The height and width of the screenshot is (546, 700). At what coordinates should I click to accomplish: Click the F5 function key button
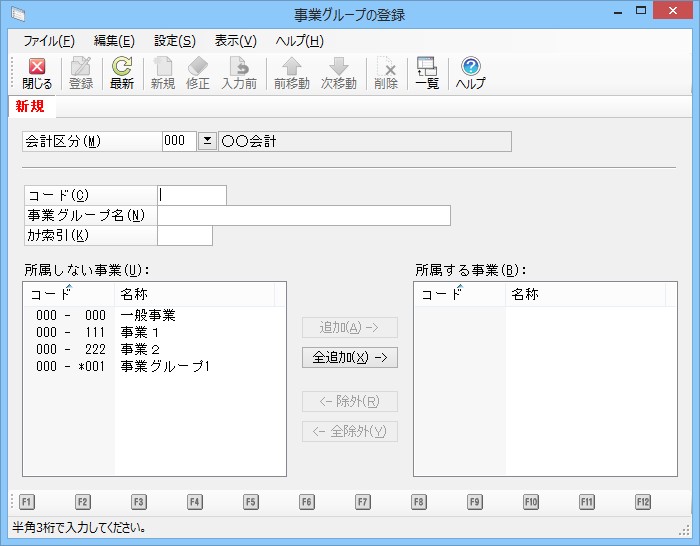pos(251,502)
